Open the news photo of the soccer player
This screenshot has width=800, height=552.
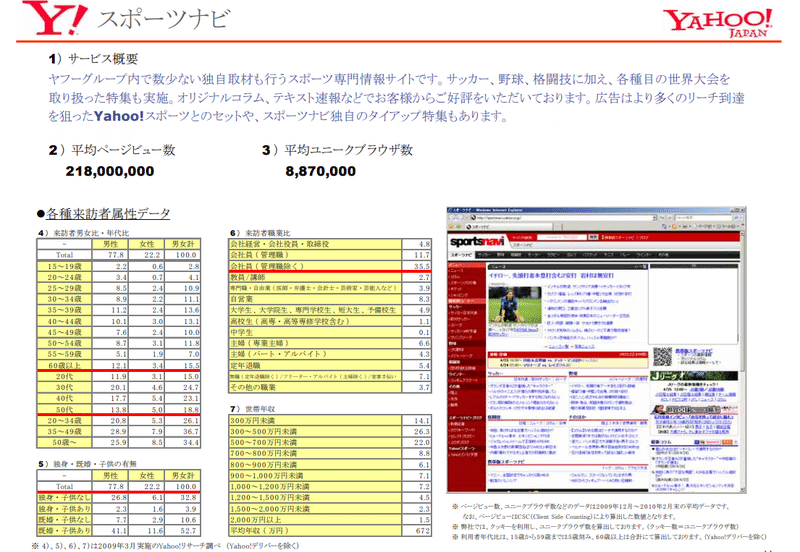coord(514,305)
